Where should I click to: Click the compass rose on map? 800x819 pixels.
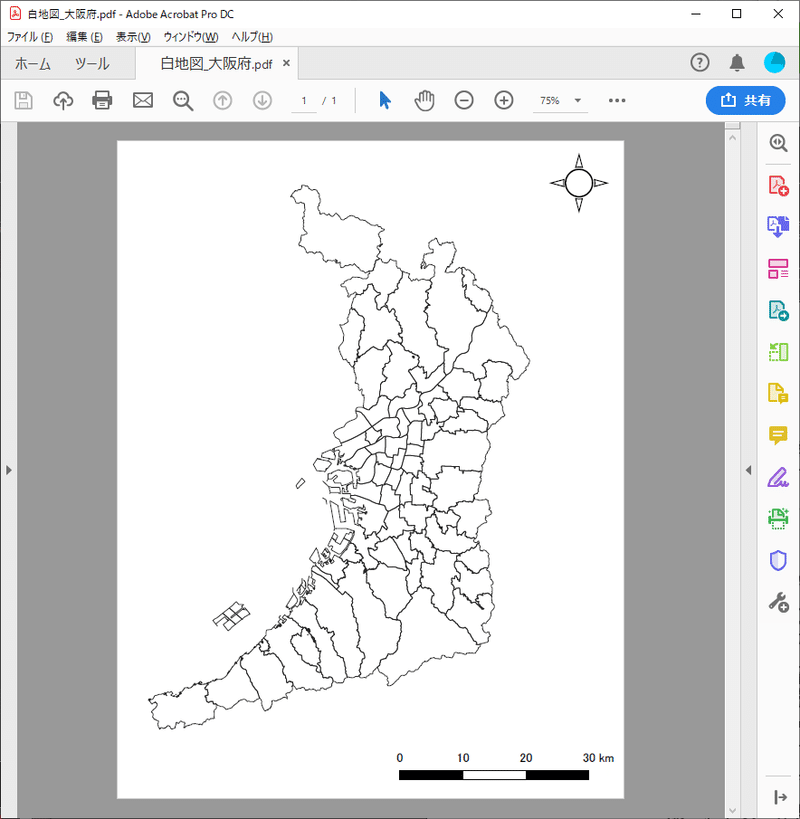point(579,183)
